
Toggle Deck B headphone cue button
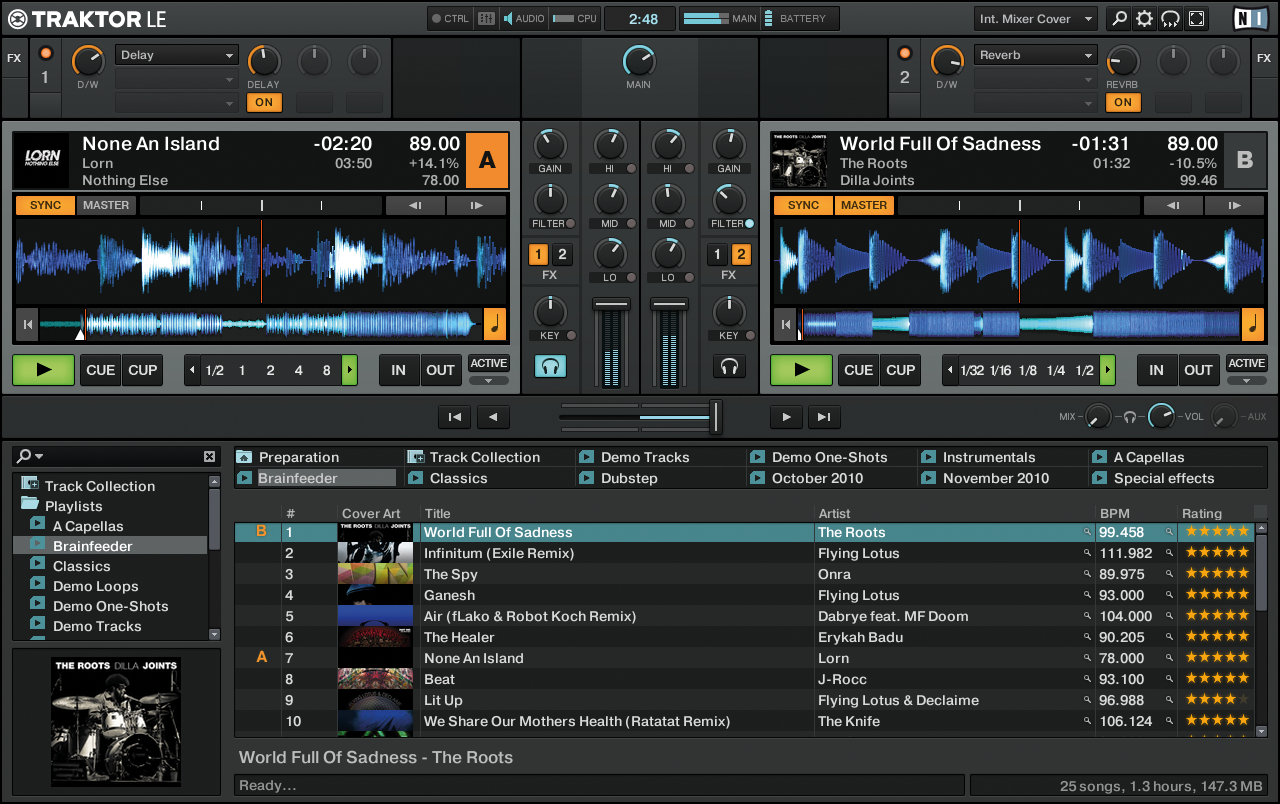coord(729,367)
